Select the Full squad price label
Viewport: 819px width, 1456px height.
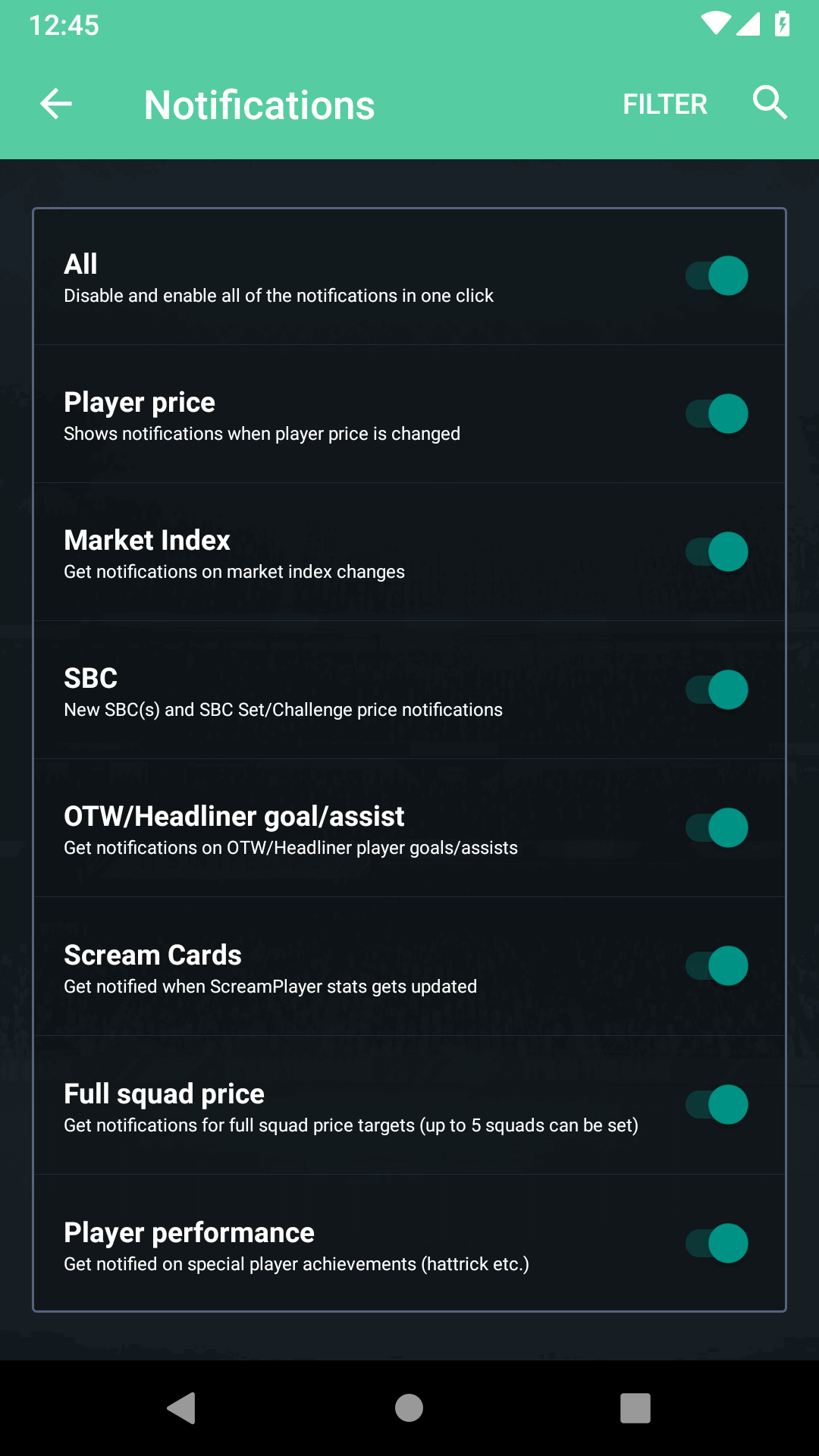(165, 1094)
